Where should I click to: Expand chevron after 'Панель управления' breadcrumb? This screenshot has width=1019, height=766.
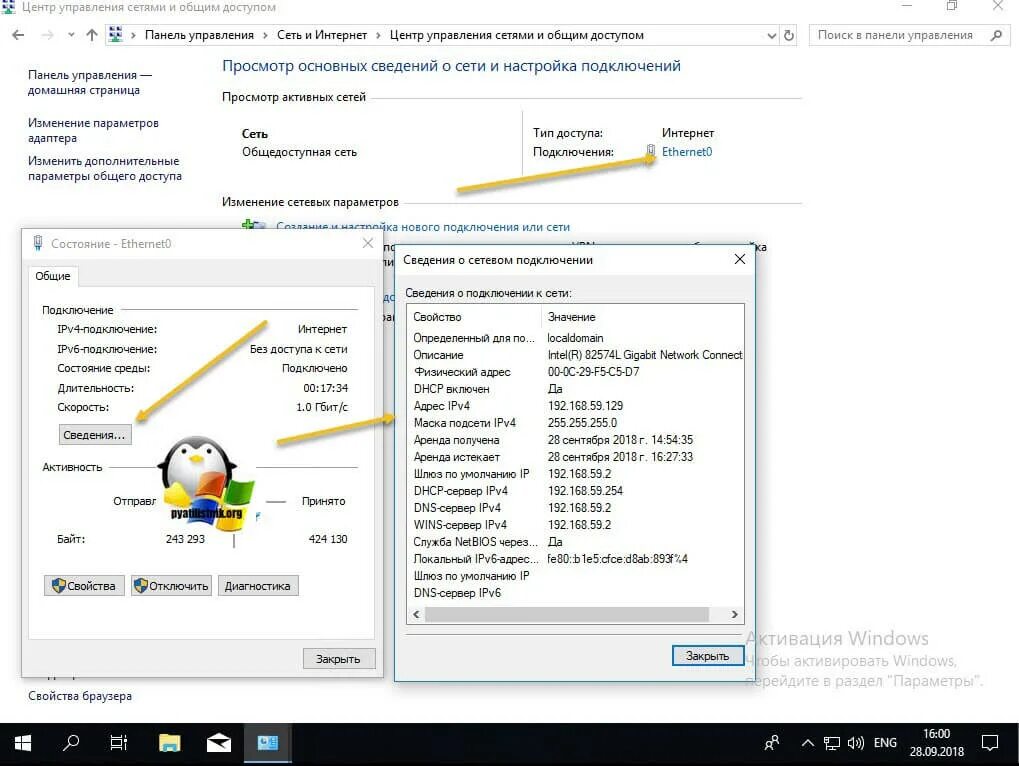[265, 35]
